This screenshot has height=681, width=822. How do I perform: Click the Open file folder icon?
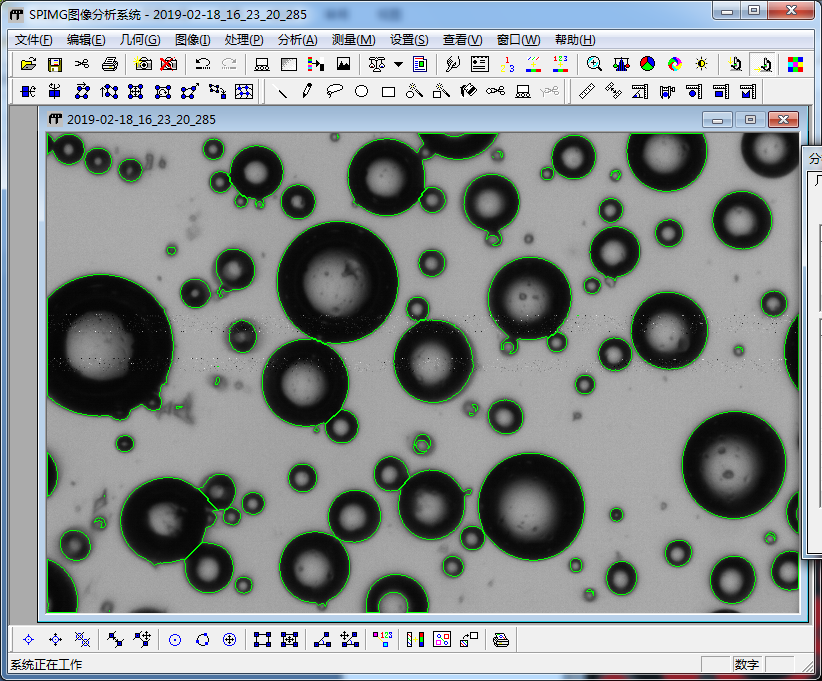(x=28, y=64)
